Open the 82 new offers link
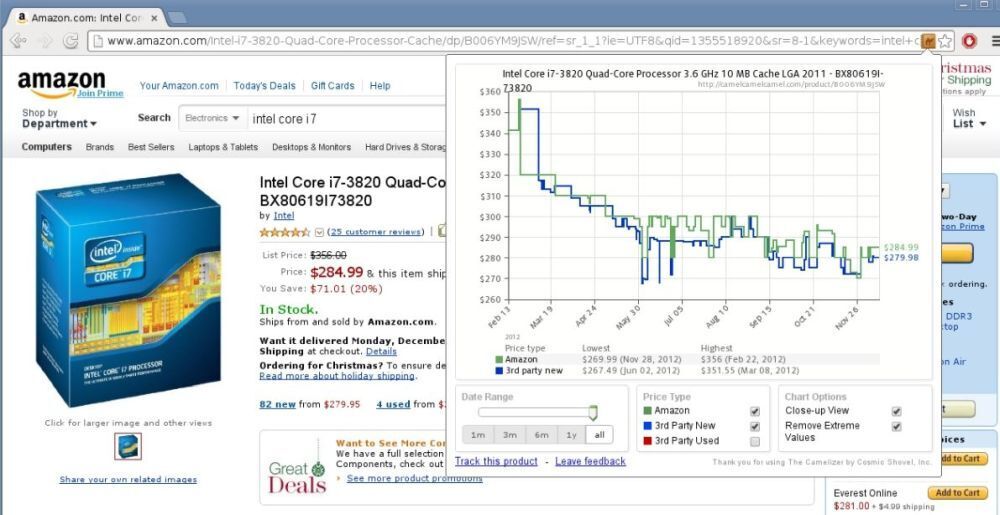The height and width of the screenshot is (515, 1000). (x=277, y=404)
